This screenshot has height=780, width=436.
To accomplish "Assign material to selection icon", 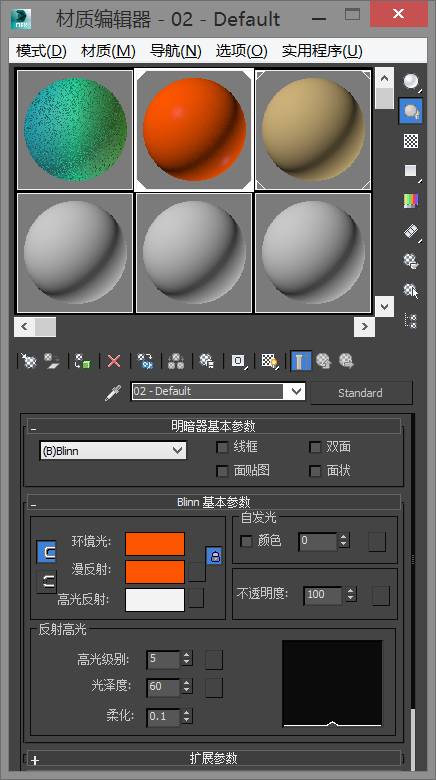I will [x=82, y=361].
